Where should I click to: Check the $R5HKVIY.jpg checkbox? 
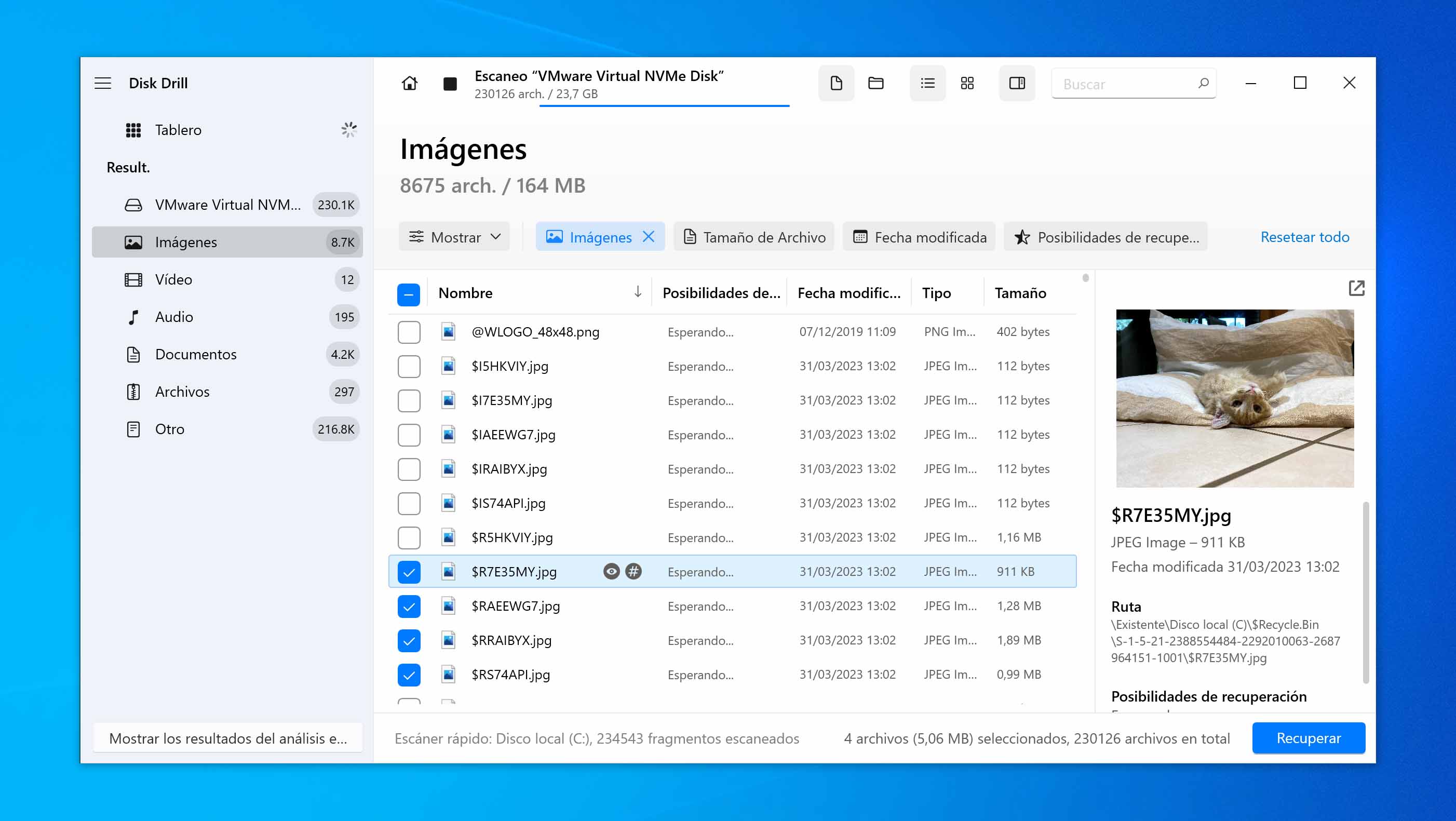pos(409,537)
